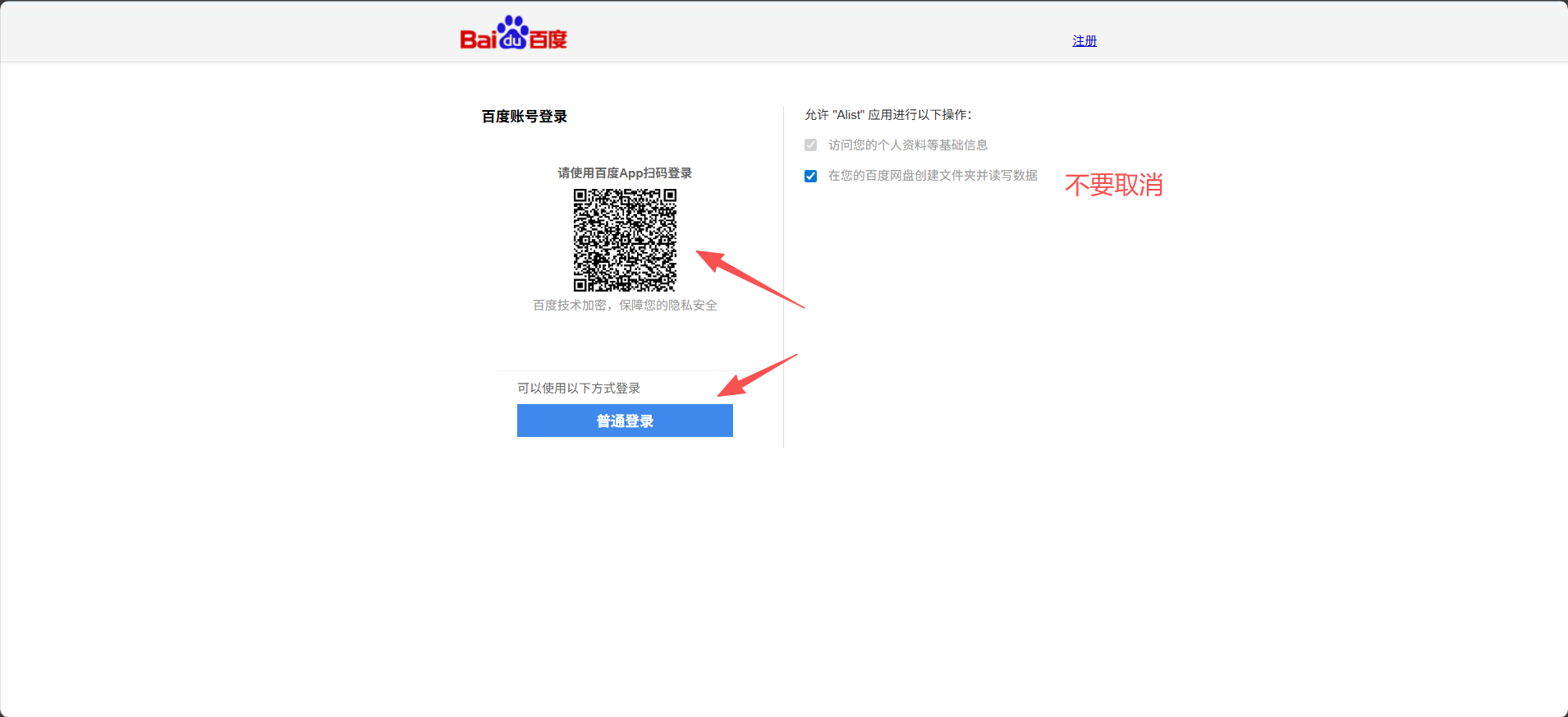Click the 允许 "Alist" 应用进行以下操作 text
1568x717 pixels.
click(887, 115)
